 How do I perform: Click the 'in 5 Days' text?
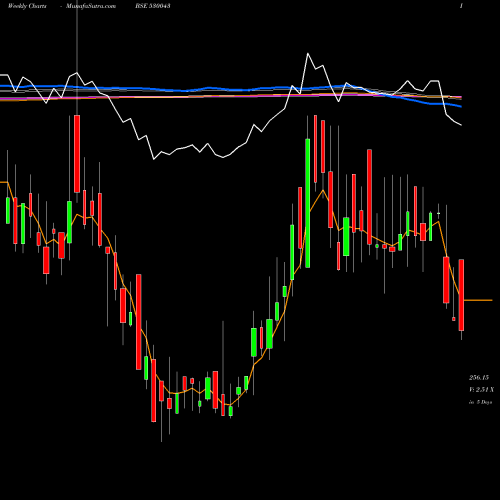coord(480,402)
